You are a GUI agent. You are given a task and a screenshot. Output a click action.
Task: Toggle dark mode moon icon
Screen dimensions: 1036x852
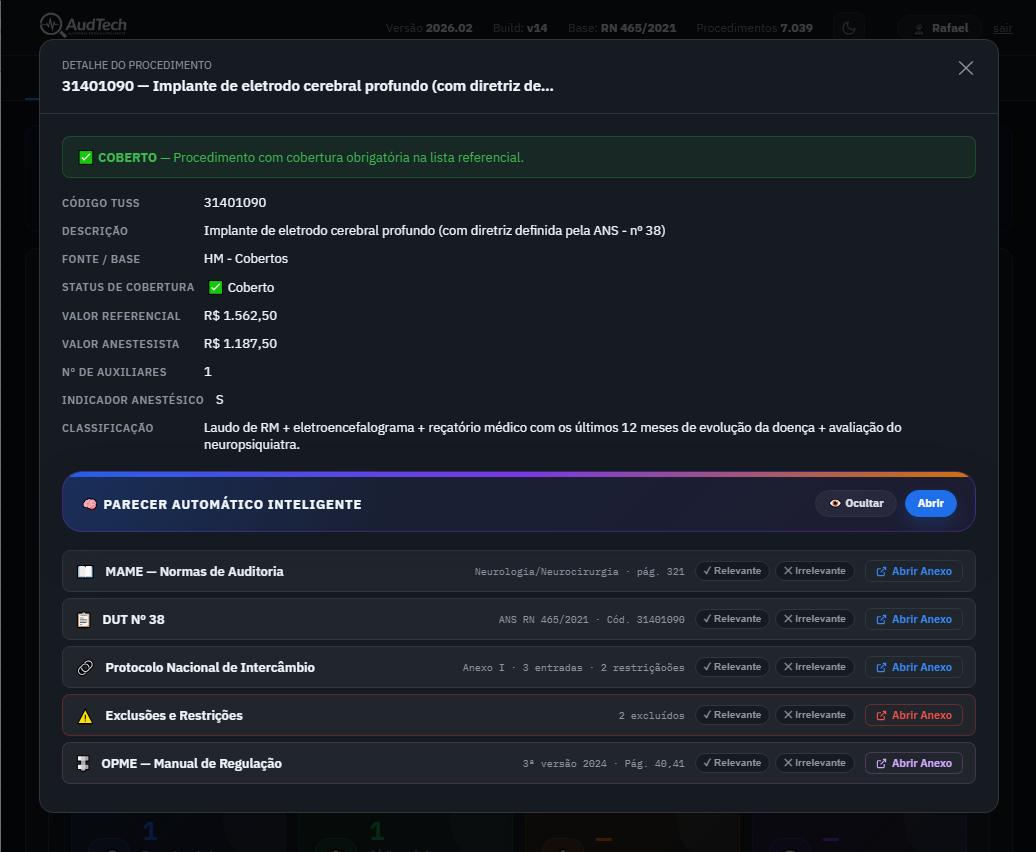click(x=849, y=28)
